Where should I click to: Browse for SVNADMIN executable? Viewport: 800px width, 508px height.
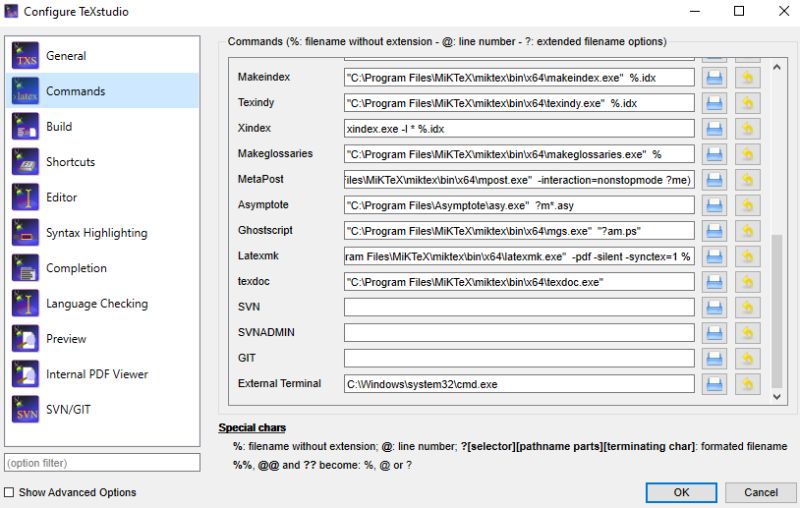(714, 333)
